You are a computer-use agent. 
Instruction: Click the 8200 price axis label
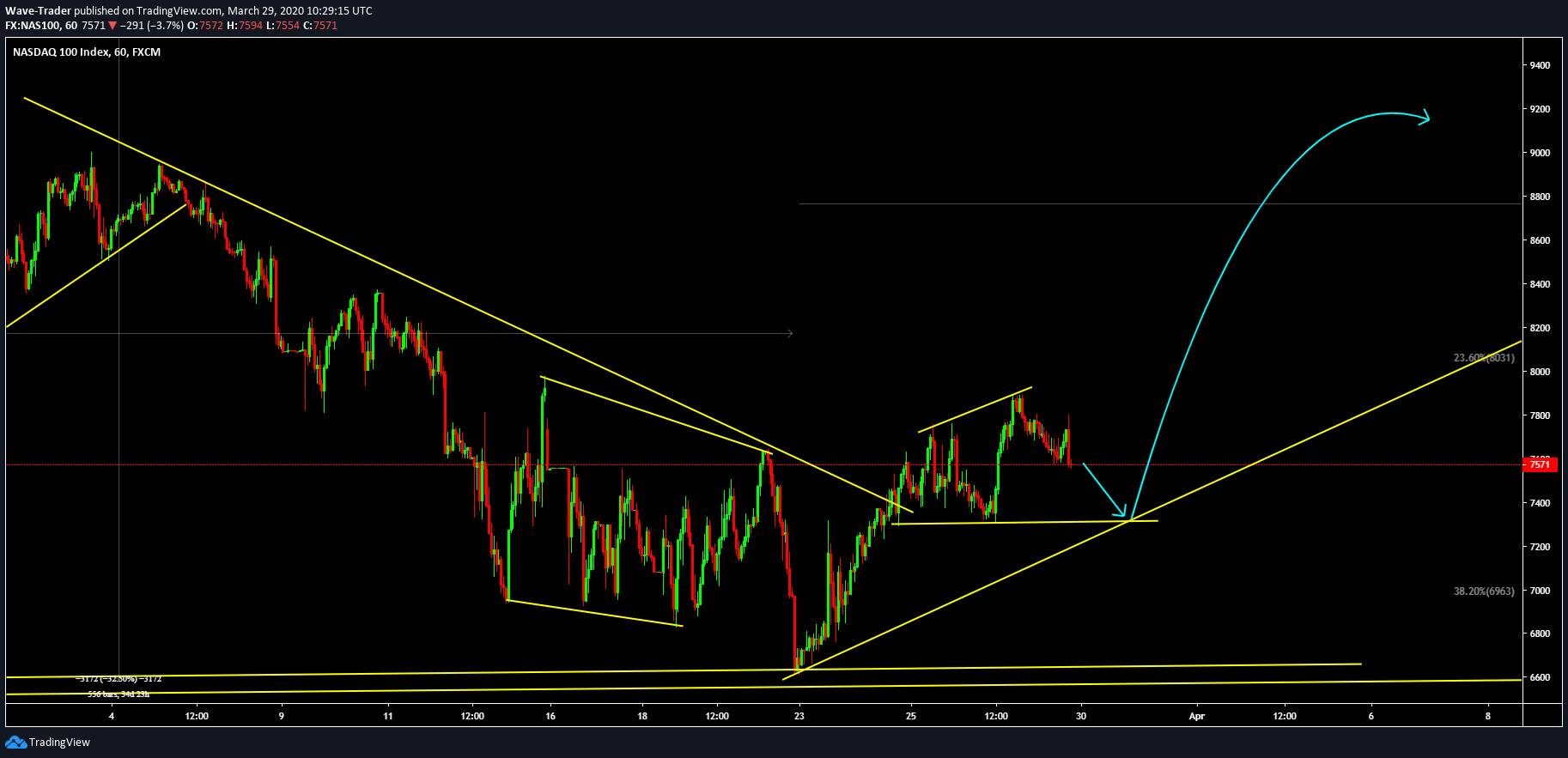click(x=1540, y=329)
